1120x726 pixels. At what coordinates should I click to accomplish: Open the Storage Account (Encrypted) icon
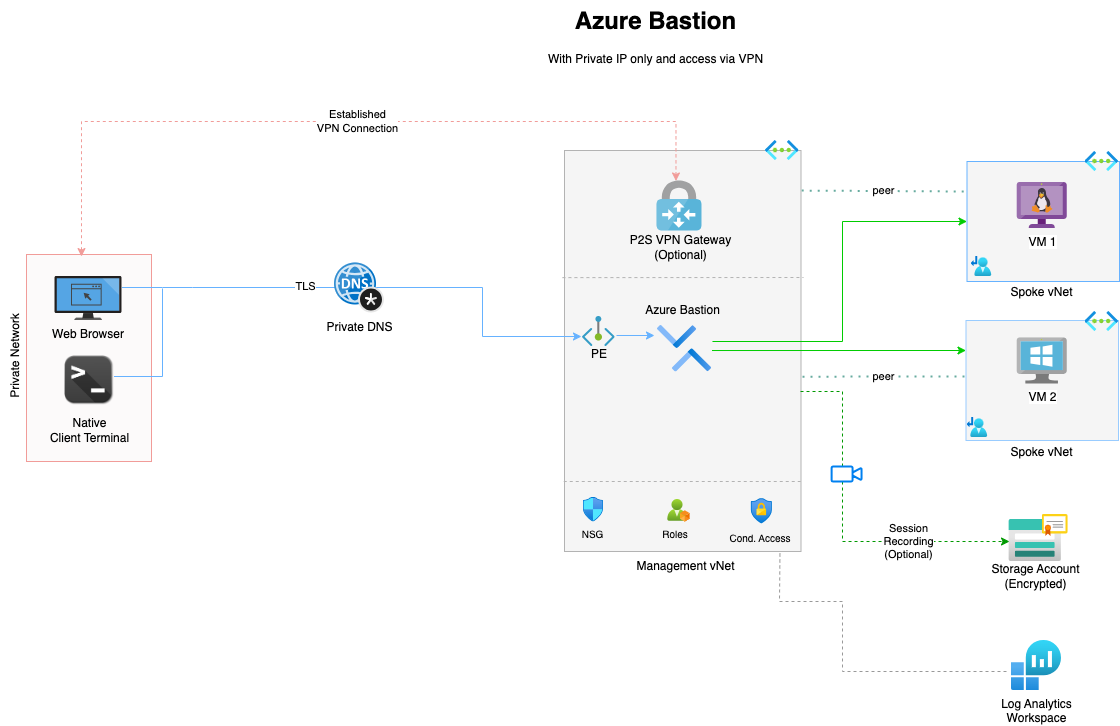pos(1034,537)
